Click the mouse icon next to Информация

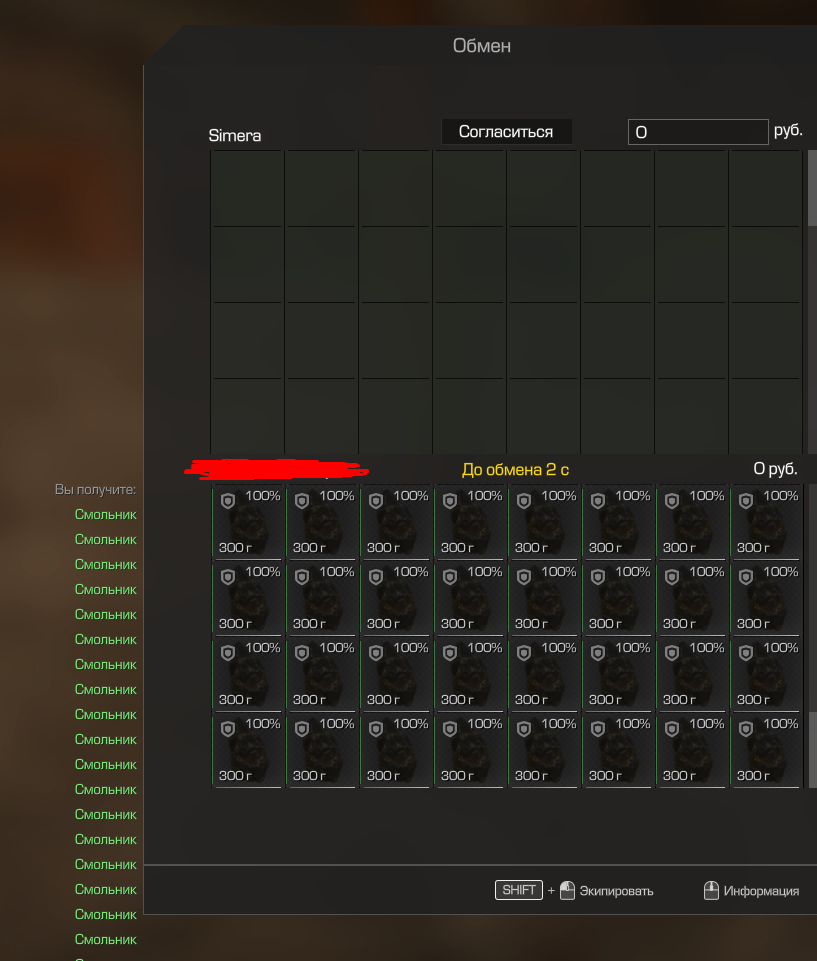711,890
